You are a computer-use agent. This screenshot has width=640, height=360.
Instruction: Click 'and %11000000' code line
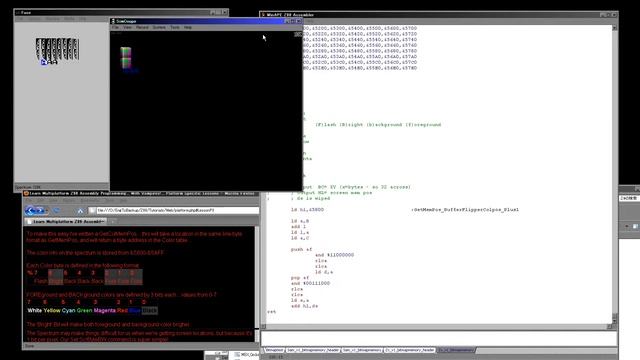(x=335, y=255)
